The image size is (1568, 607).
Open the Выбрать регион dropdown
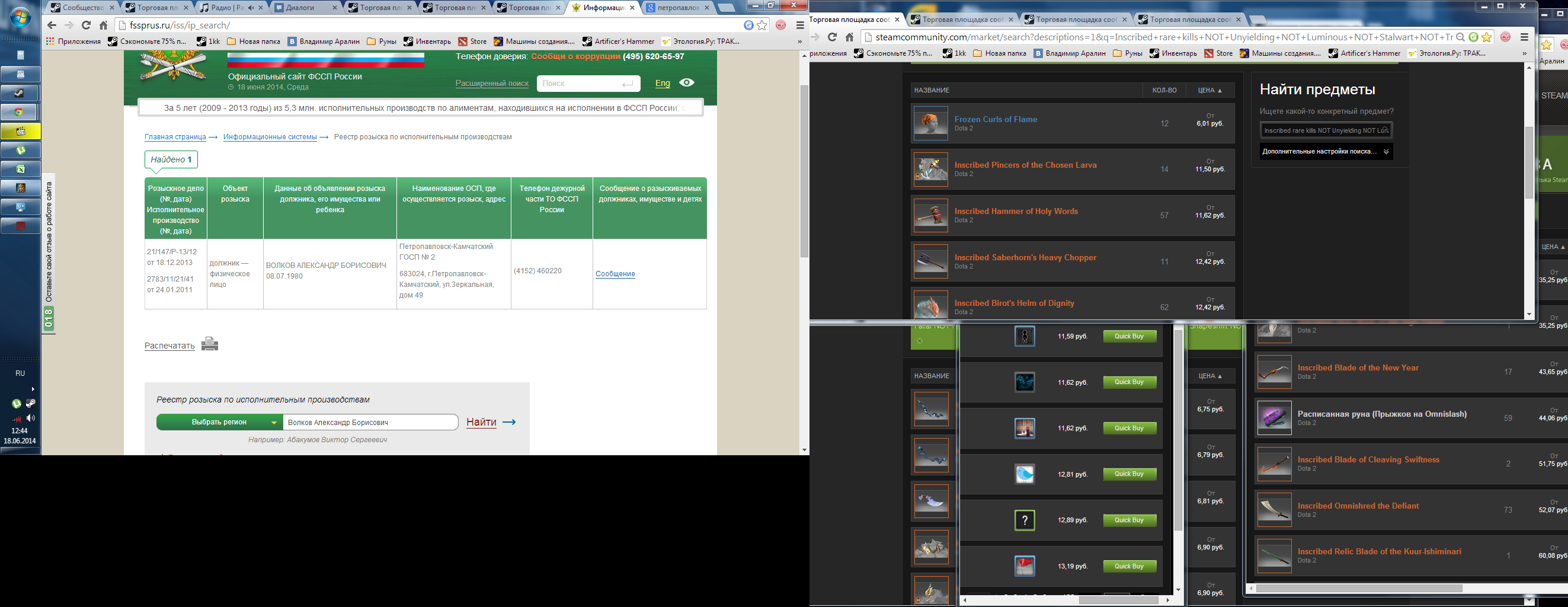coord(220,422)
